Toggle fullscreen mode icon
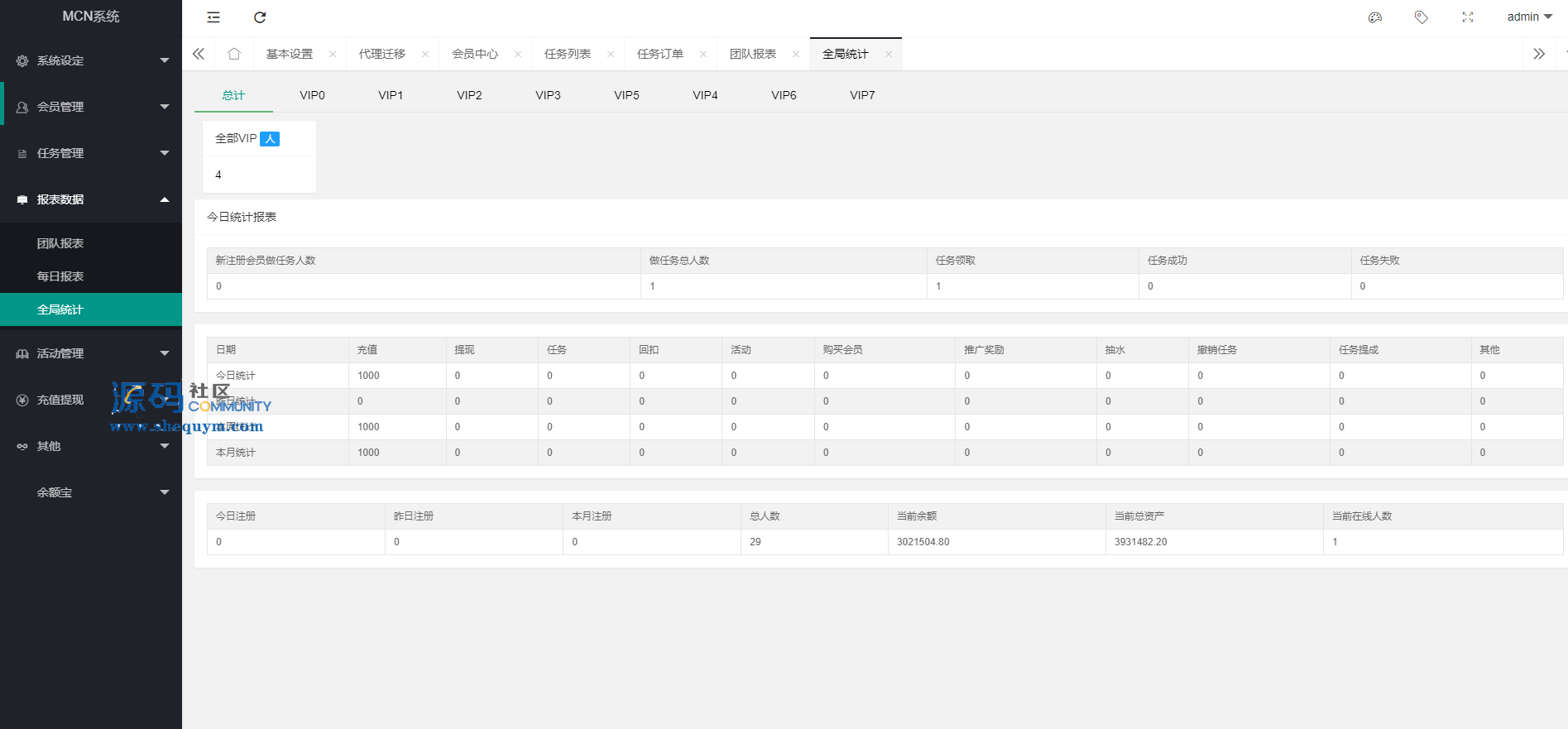Screen dimensions: 1568x729 (1468, 17)
